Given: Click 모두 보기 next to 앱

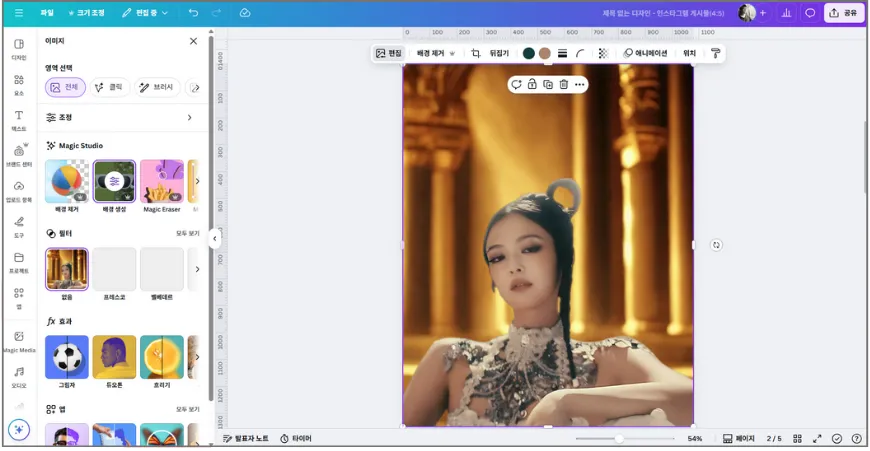Looking at the screenshot, I should point(188,409).
